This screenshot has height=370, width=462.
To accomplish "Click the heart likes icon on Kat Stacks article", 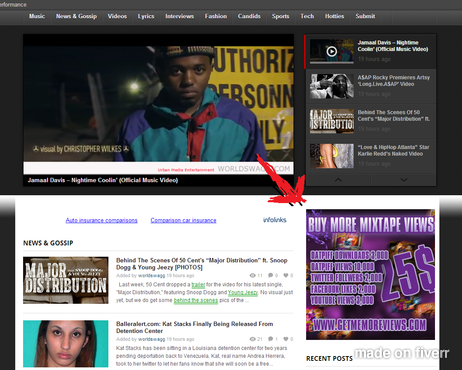I will click(x=286, y=339).
